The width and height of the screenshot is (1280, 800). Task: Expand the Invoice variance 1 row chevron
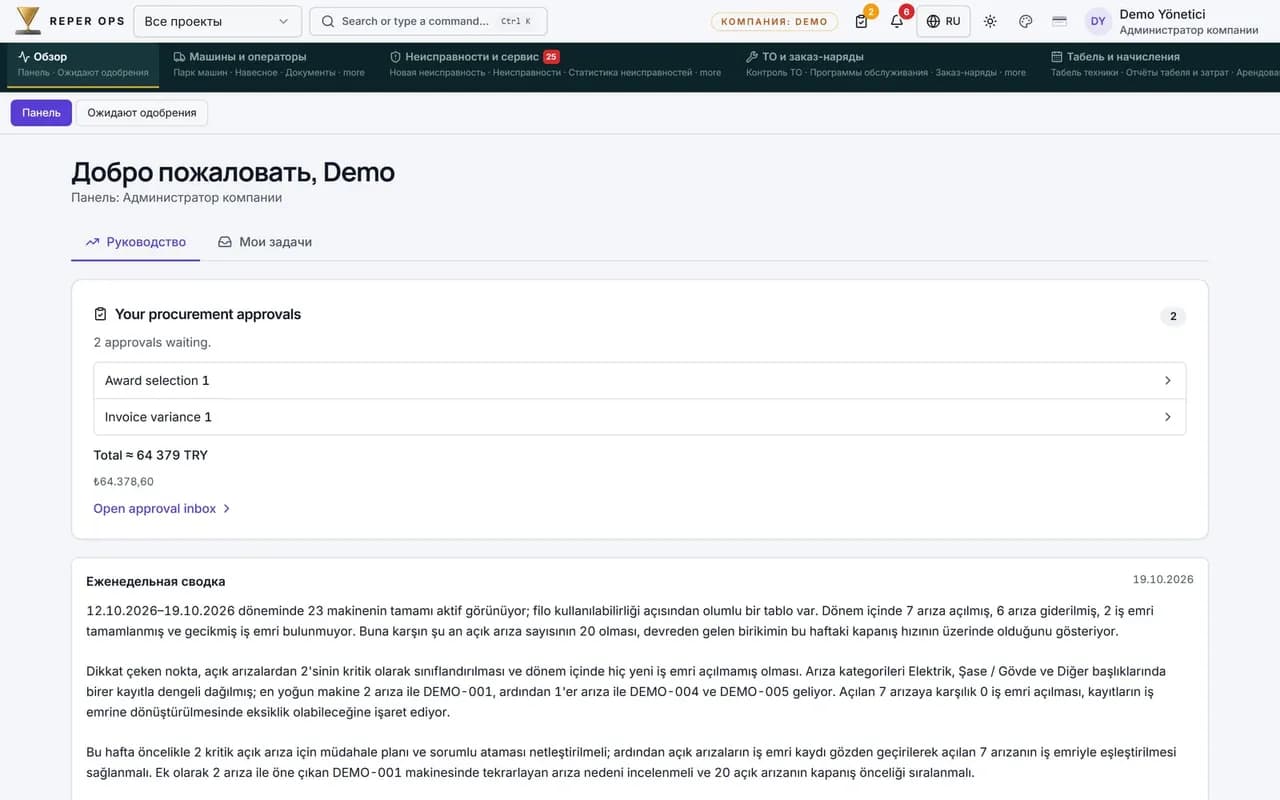coord(1168,417)
